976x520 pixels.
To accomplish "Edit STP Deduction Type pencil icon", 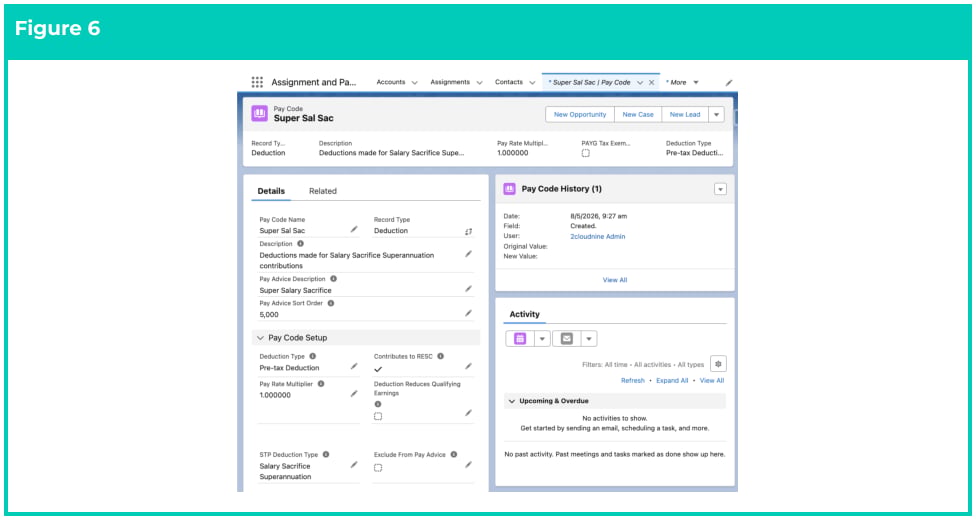I will (354, 465).
